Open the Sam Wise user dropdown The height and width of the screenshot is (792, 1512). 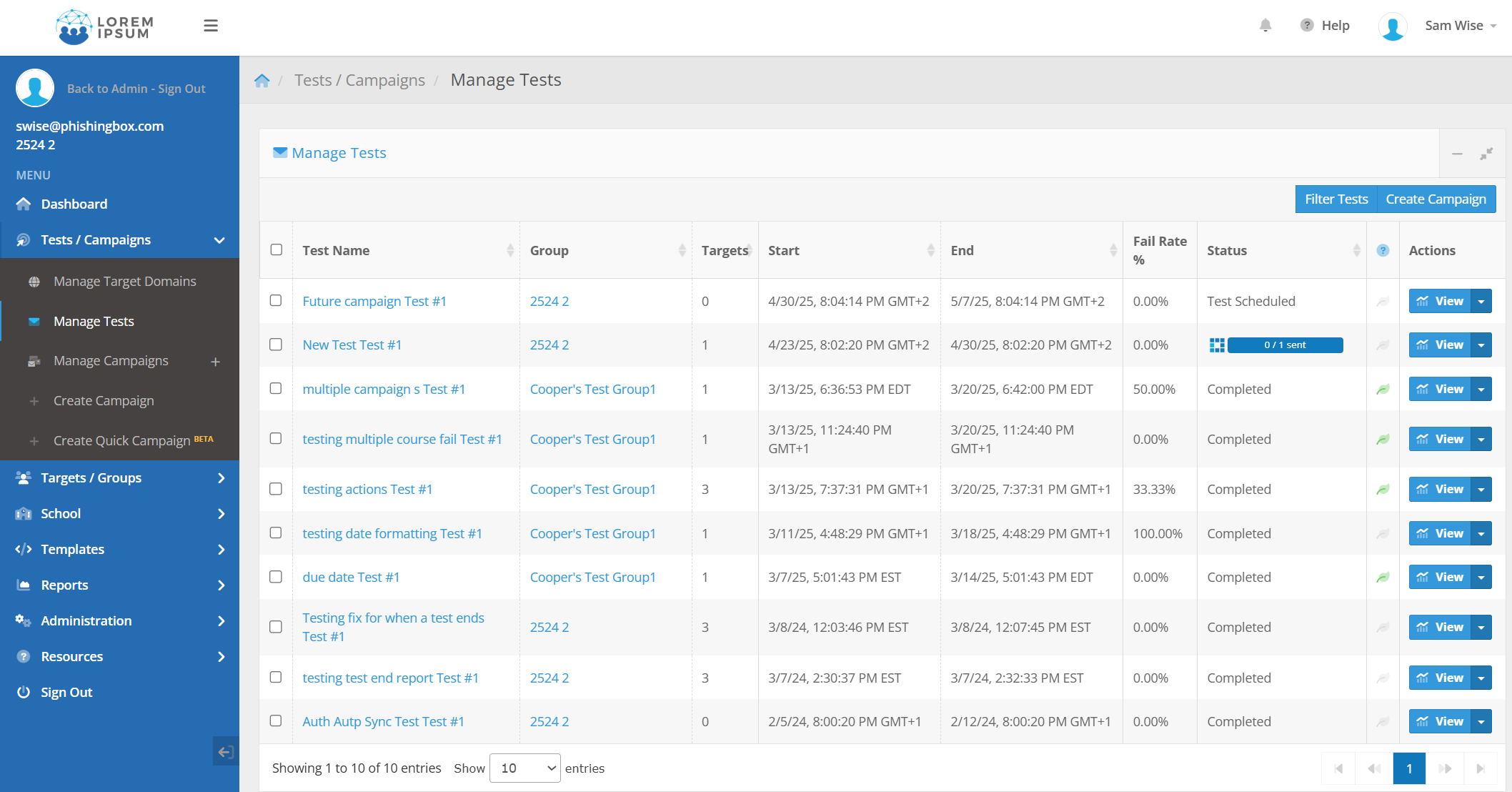(x=1461, y=26)
